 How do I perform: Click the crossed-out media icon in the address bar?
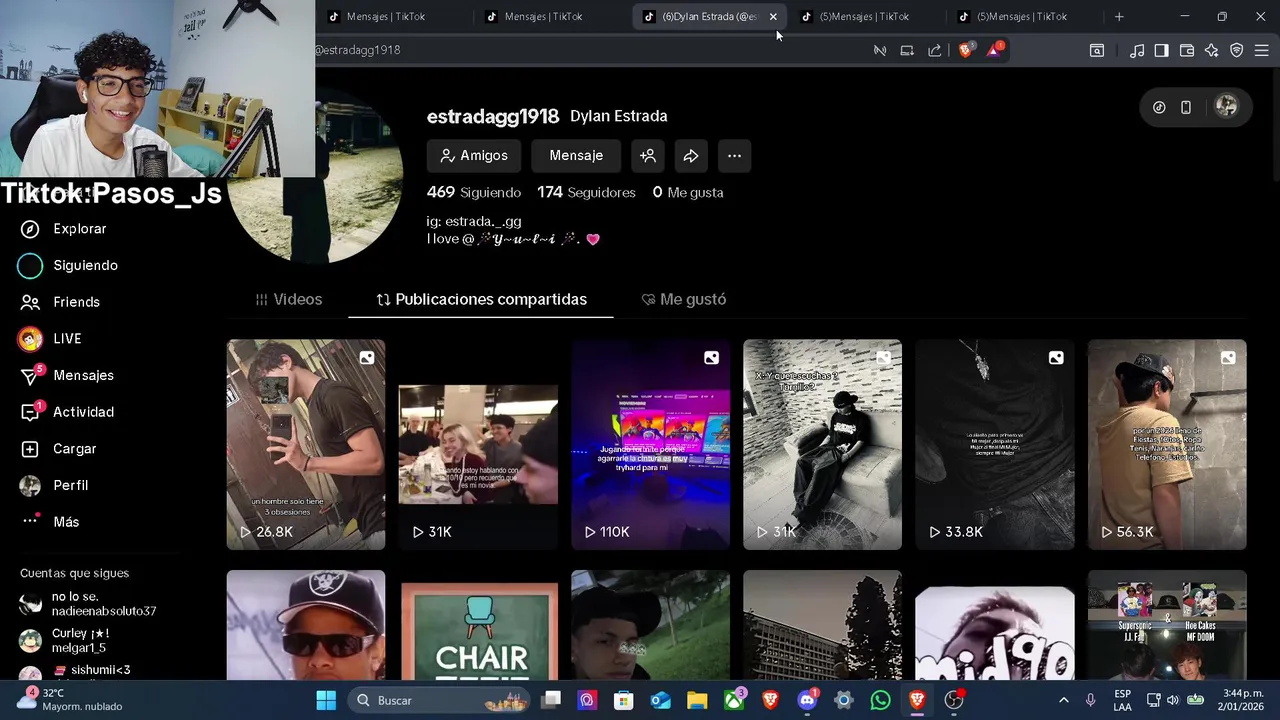click(880, 50)
